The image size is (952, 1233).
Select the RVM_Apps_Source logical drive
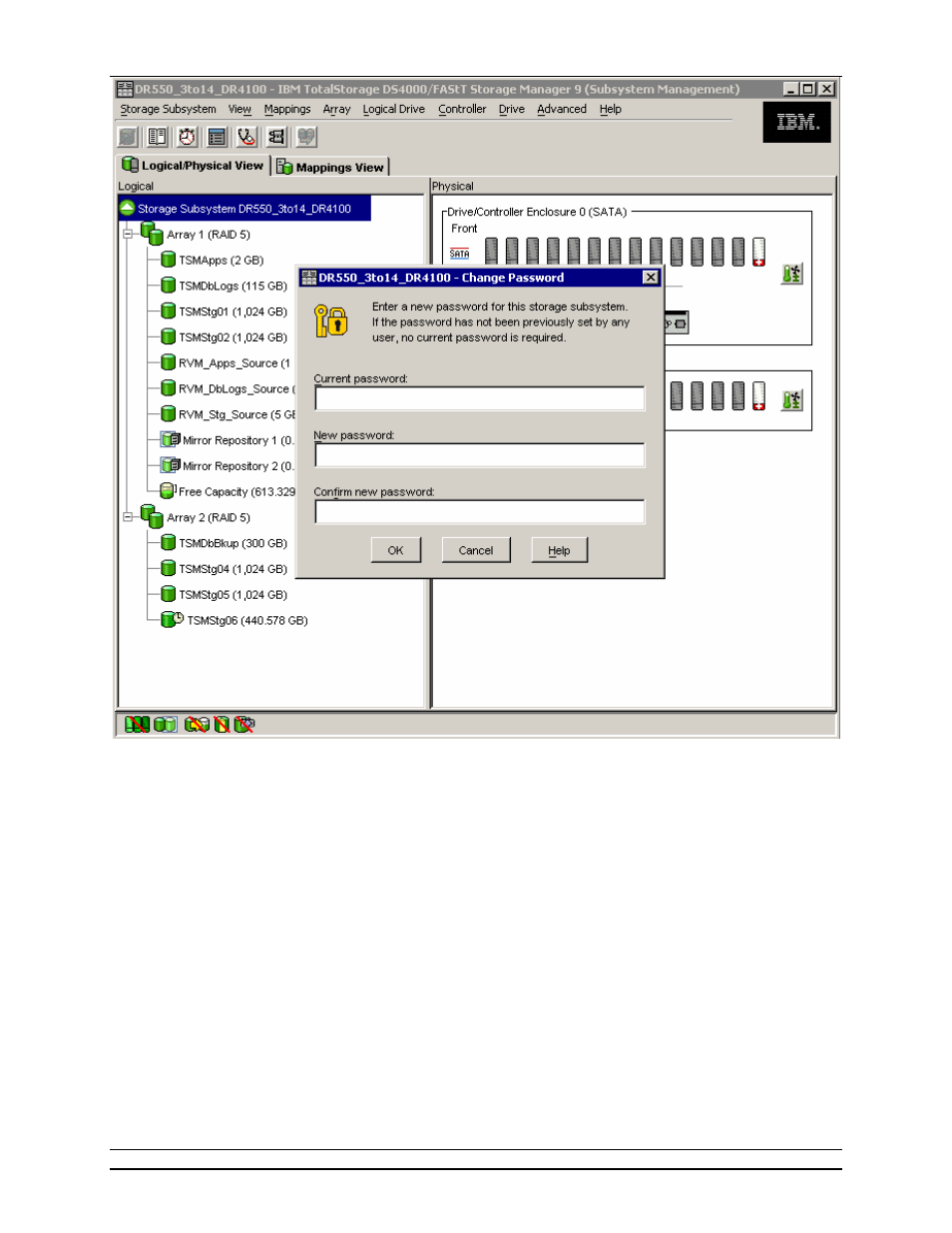coord(235,363)
